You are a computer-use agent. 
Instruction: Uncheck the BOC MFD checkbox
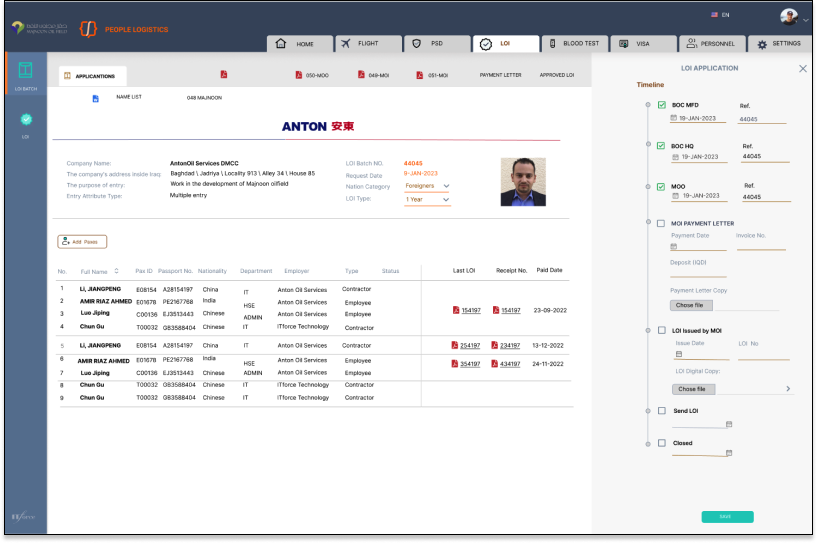pos(661,105)
